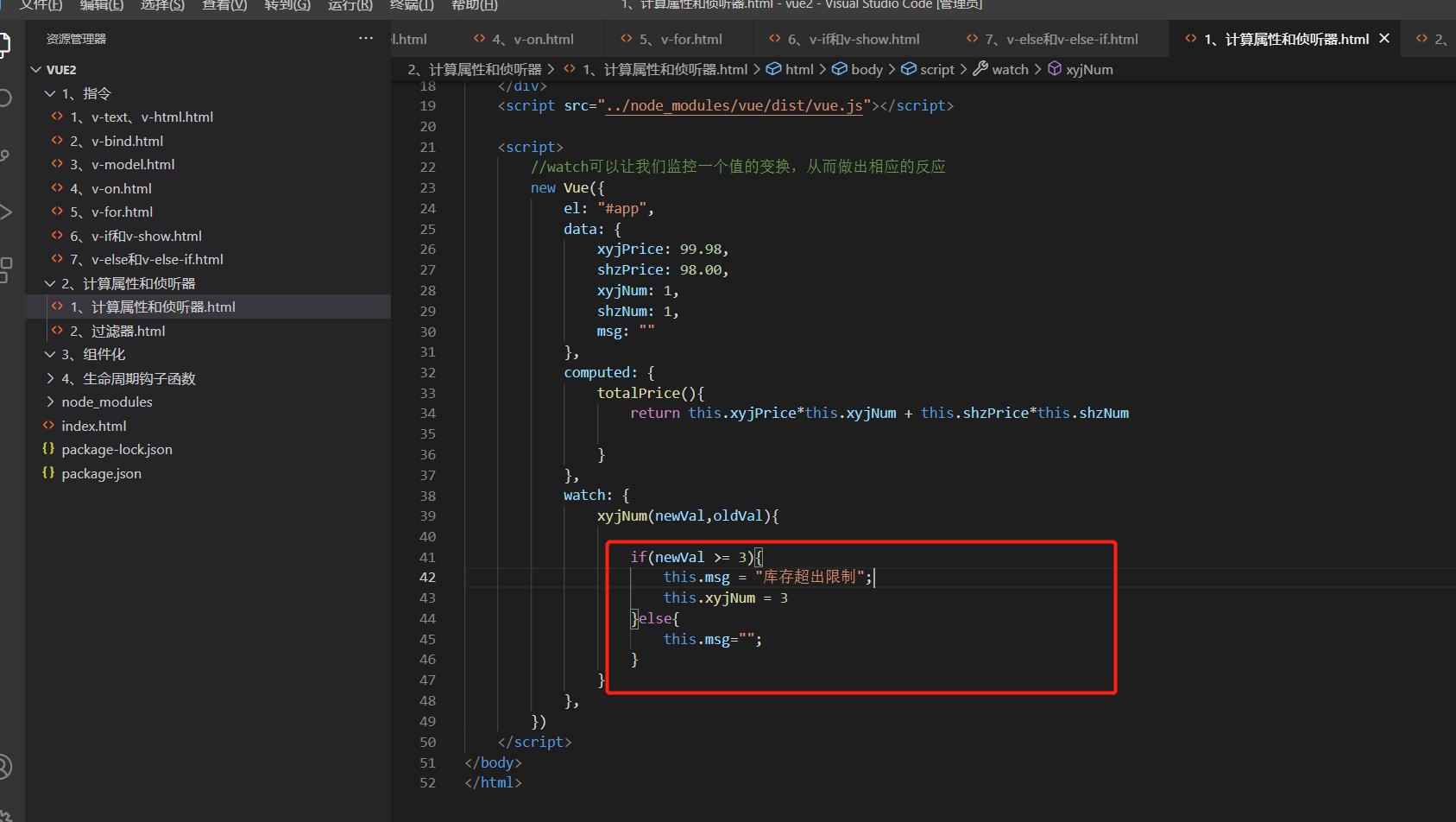The width and height of the screenshot is (1456, 822).
Task: Click the cube icon beside xyjNum breadcrumb
Action: [1054, 69]
